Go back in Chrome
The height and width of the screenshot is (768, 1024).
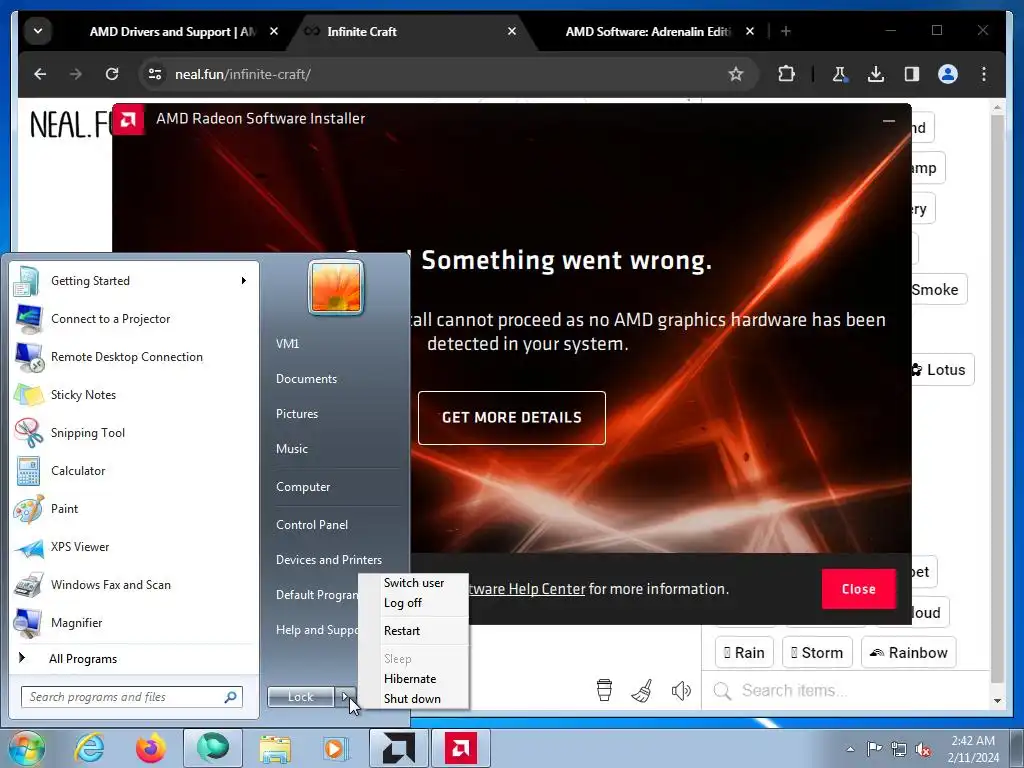click(x=40, y=74)
